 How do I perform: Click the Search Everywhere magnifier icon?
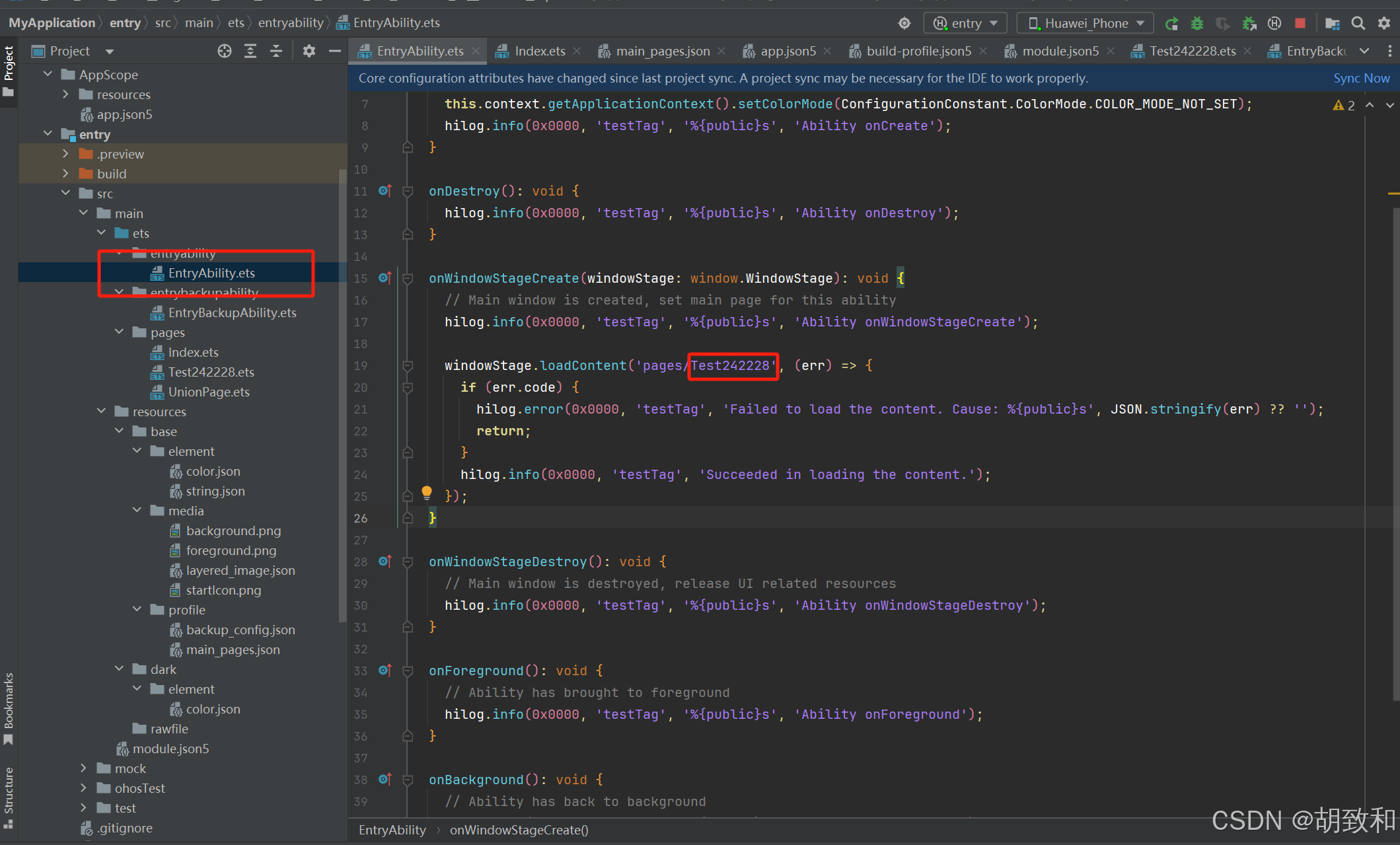[x=1358, y=24]
